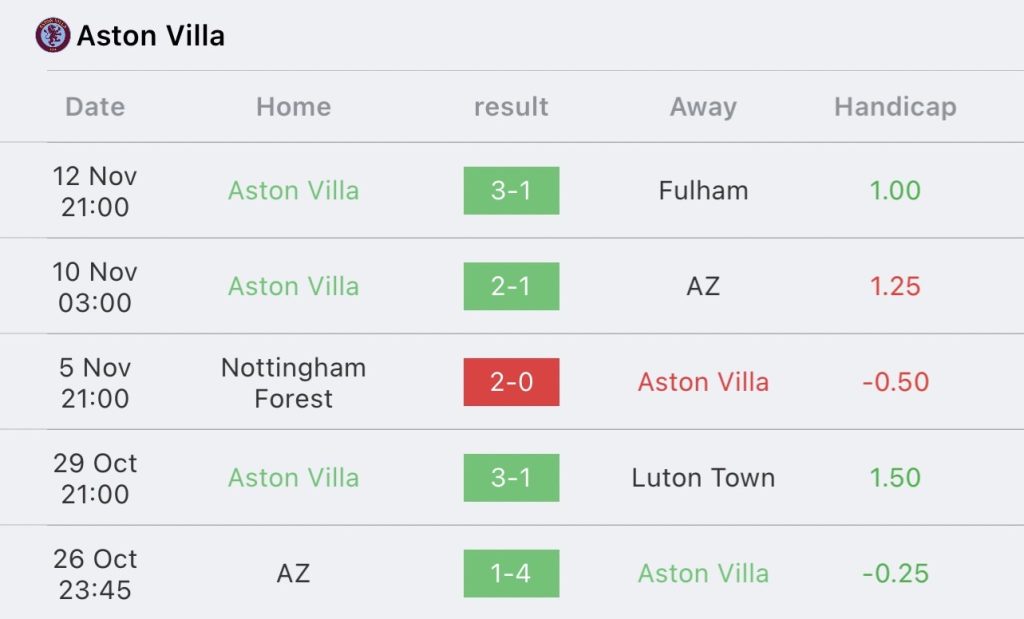Click AZ as home team on 26 Oct
The height and width of the screenshot is (619, 1024).
(293, 573)
